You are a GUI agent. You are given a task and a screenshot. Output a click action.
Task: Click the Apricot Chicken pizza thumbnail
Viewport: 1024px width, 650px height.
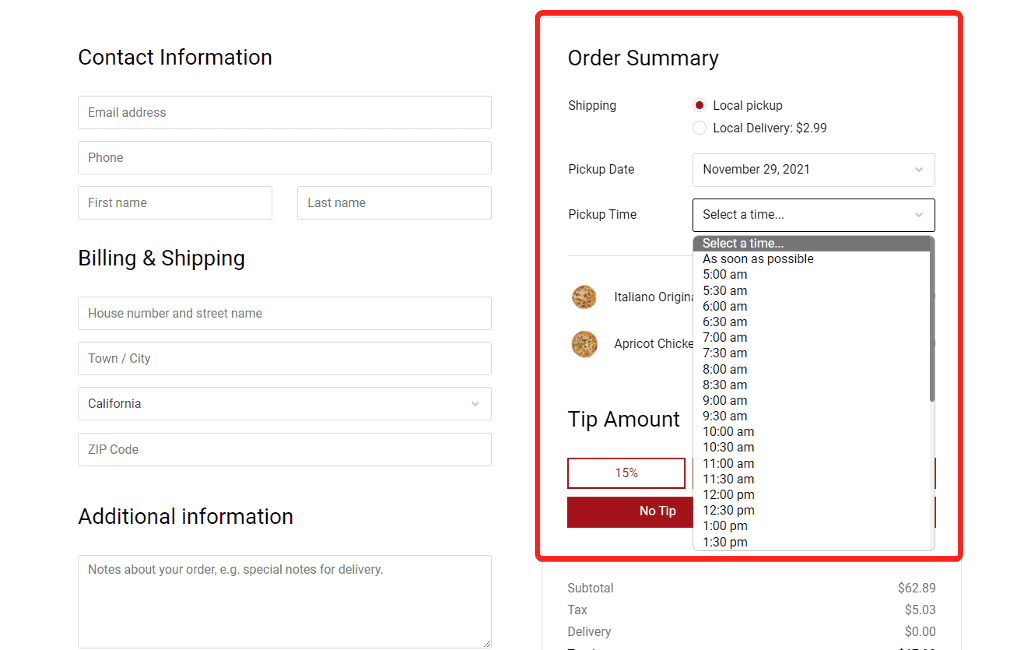pos(584,344)
